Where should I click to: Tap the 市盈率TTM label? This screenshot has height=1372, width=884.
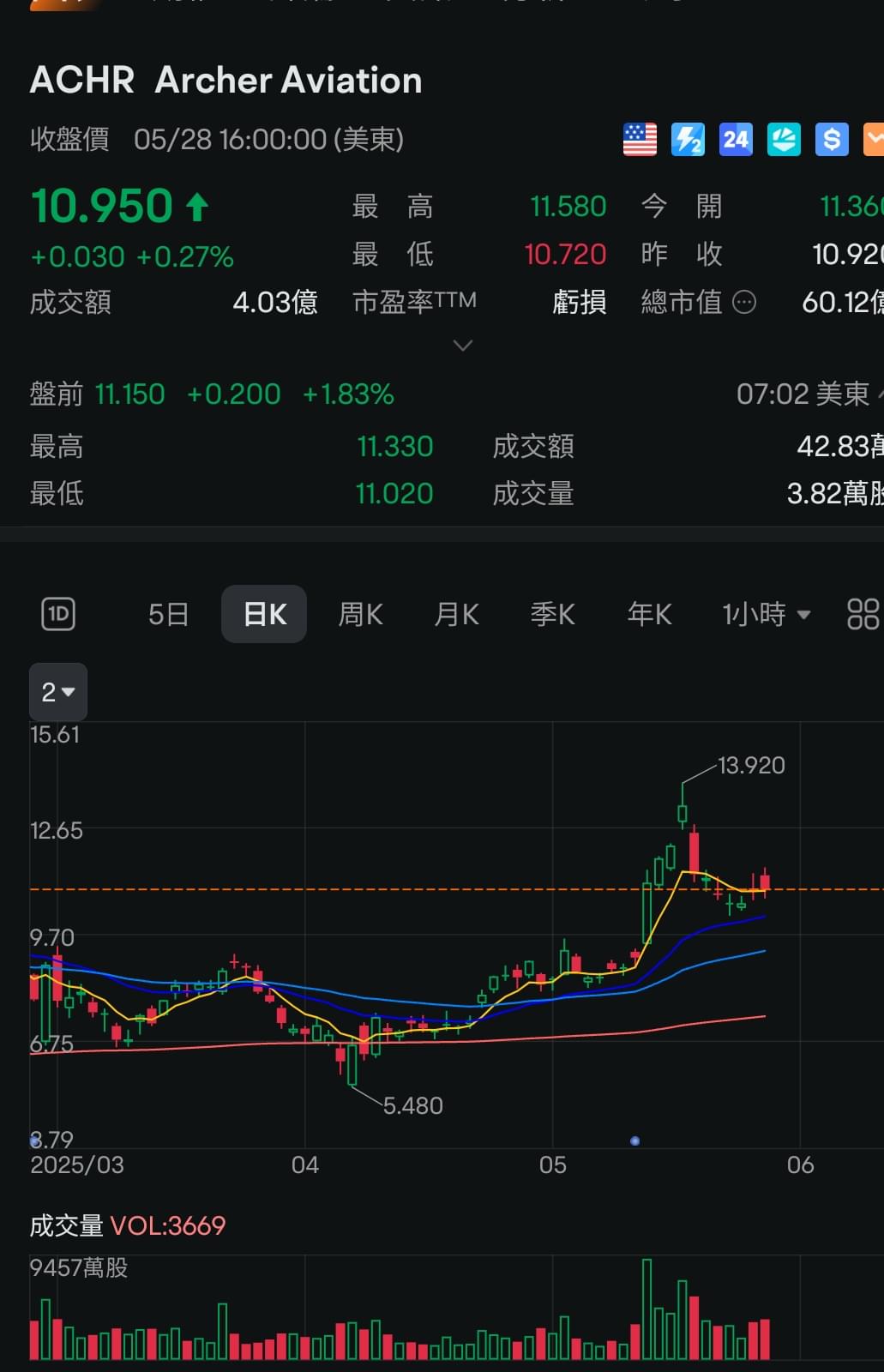[414, 302]
